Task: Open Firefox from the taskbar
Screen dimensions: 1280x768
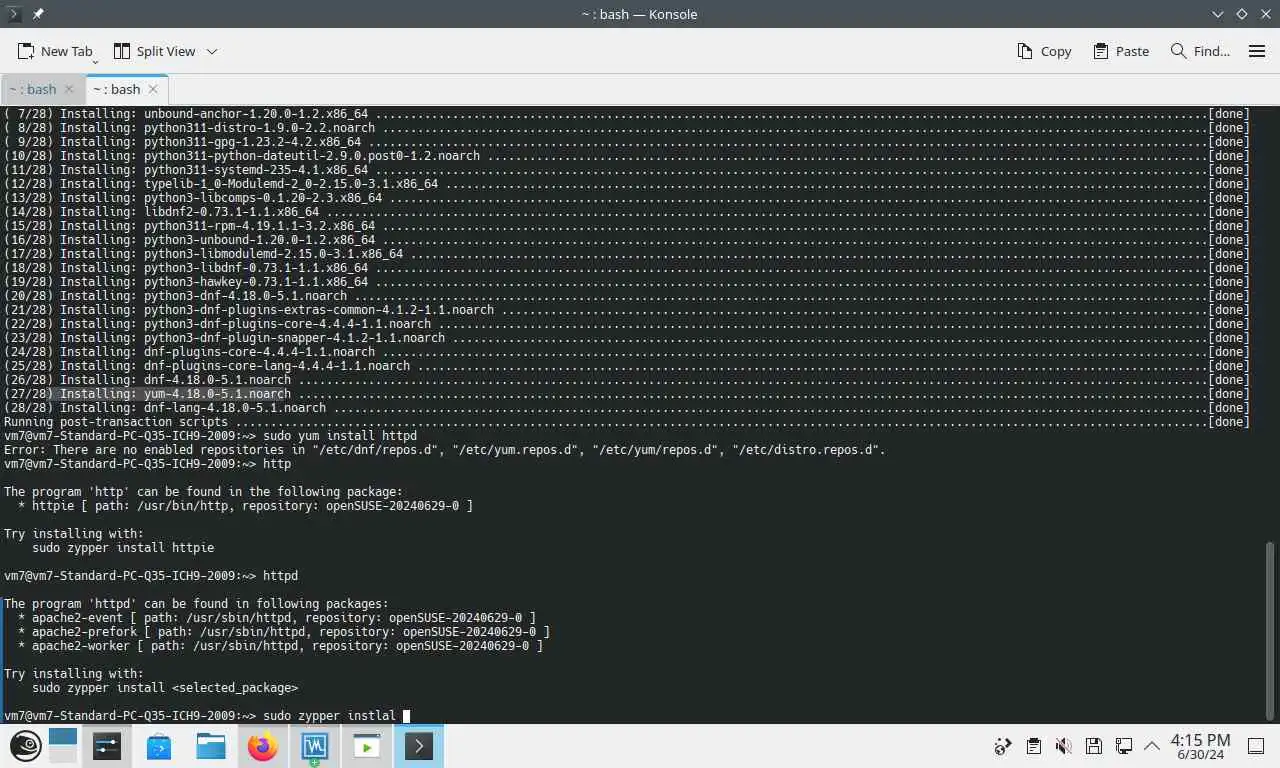Action: click(x=263, y=746)
